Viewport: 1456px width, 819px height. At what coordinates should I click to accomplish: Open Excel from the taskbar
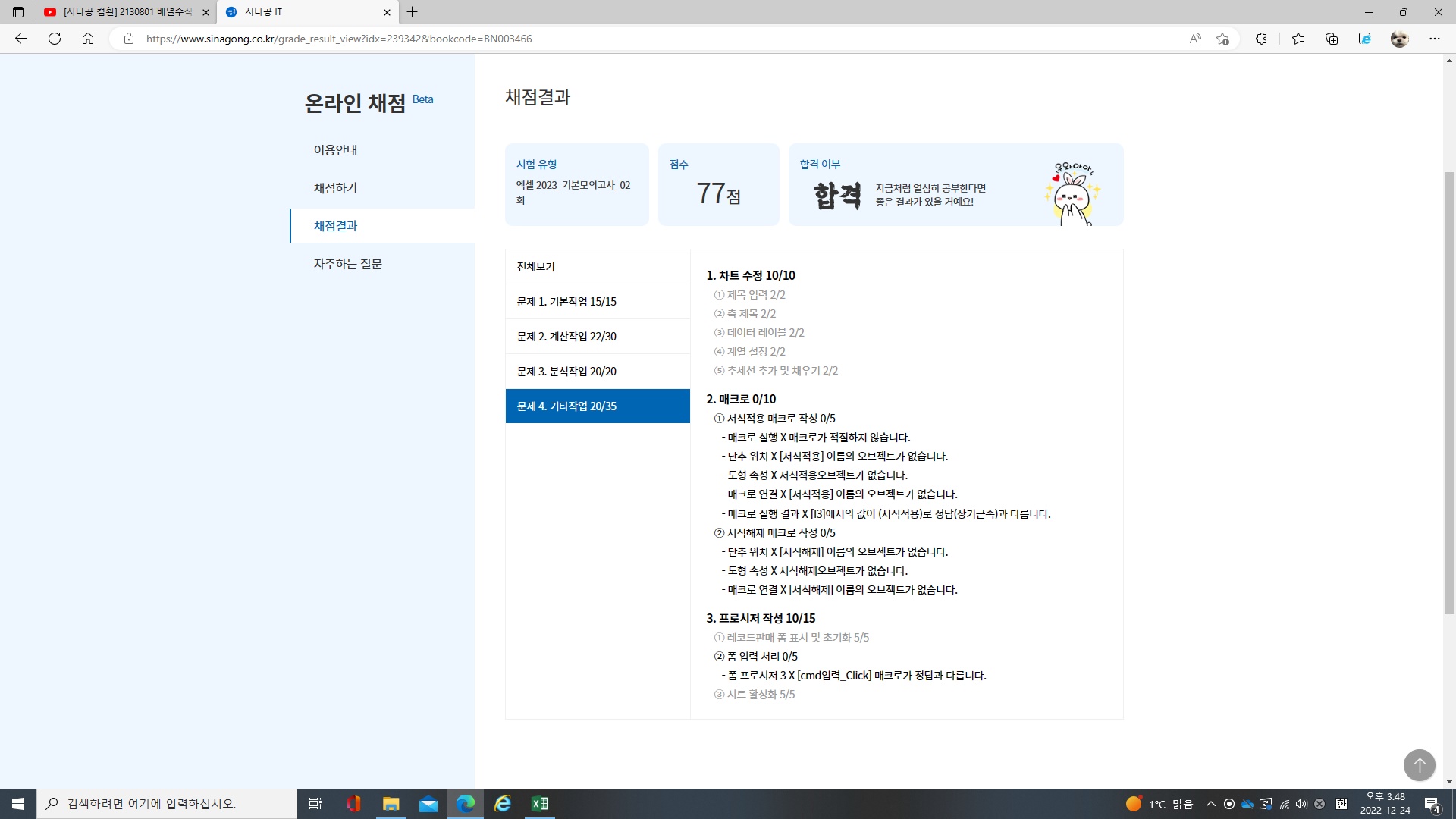coord(540,804)
